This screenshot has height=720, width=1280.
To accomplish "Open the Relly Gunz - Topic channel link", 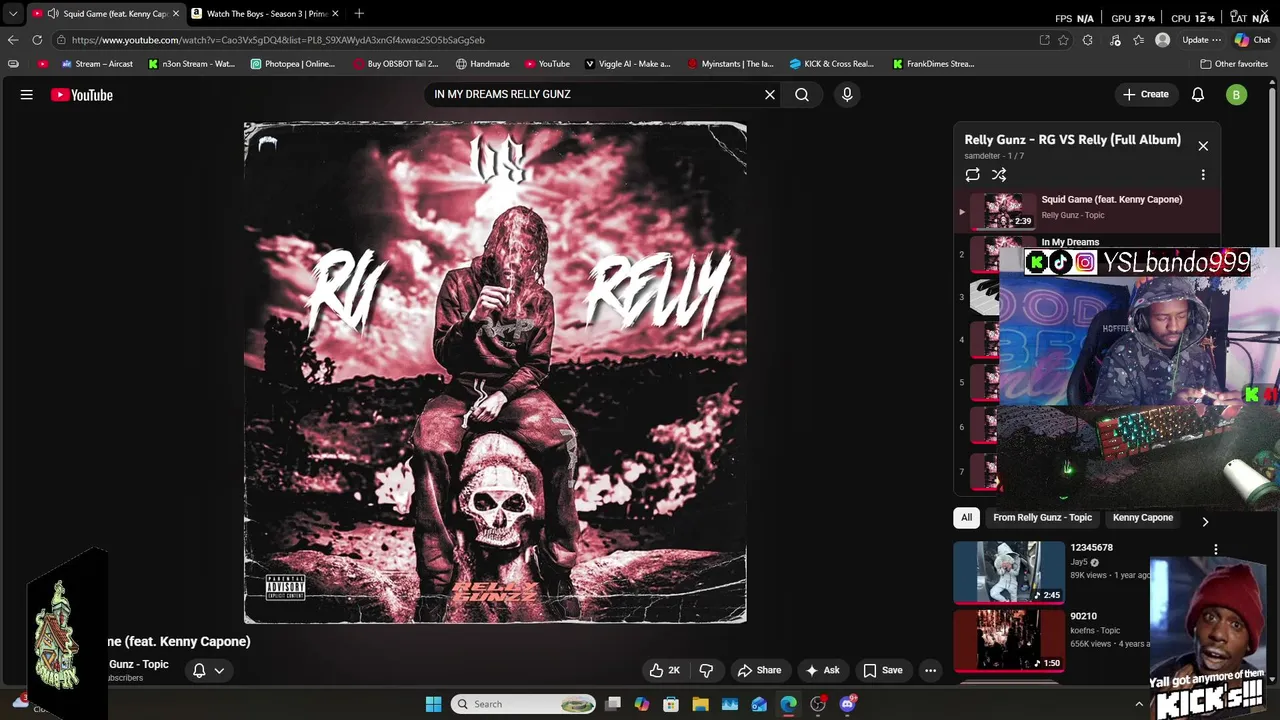I will [139, 664].
